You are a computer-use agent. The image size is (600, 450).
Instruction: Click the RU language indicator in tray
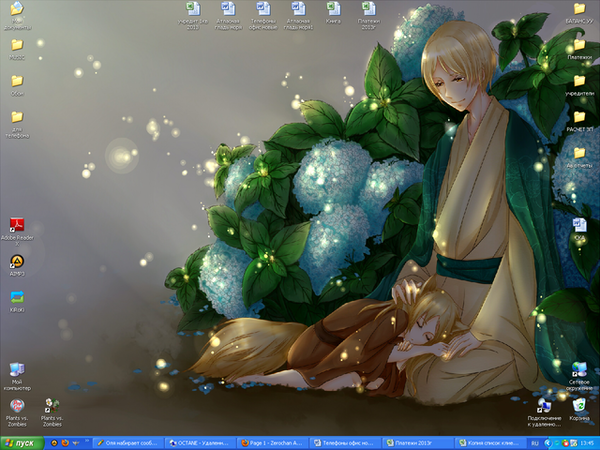[535, 442]
